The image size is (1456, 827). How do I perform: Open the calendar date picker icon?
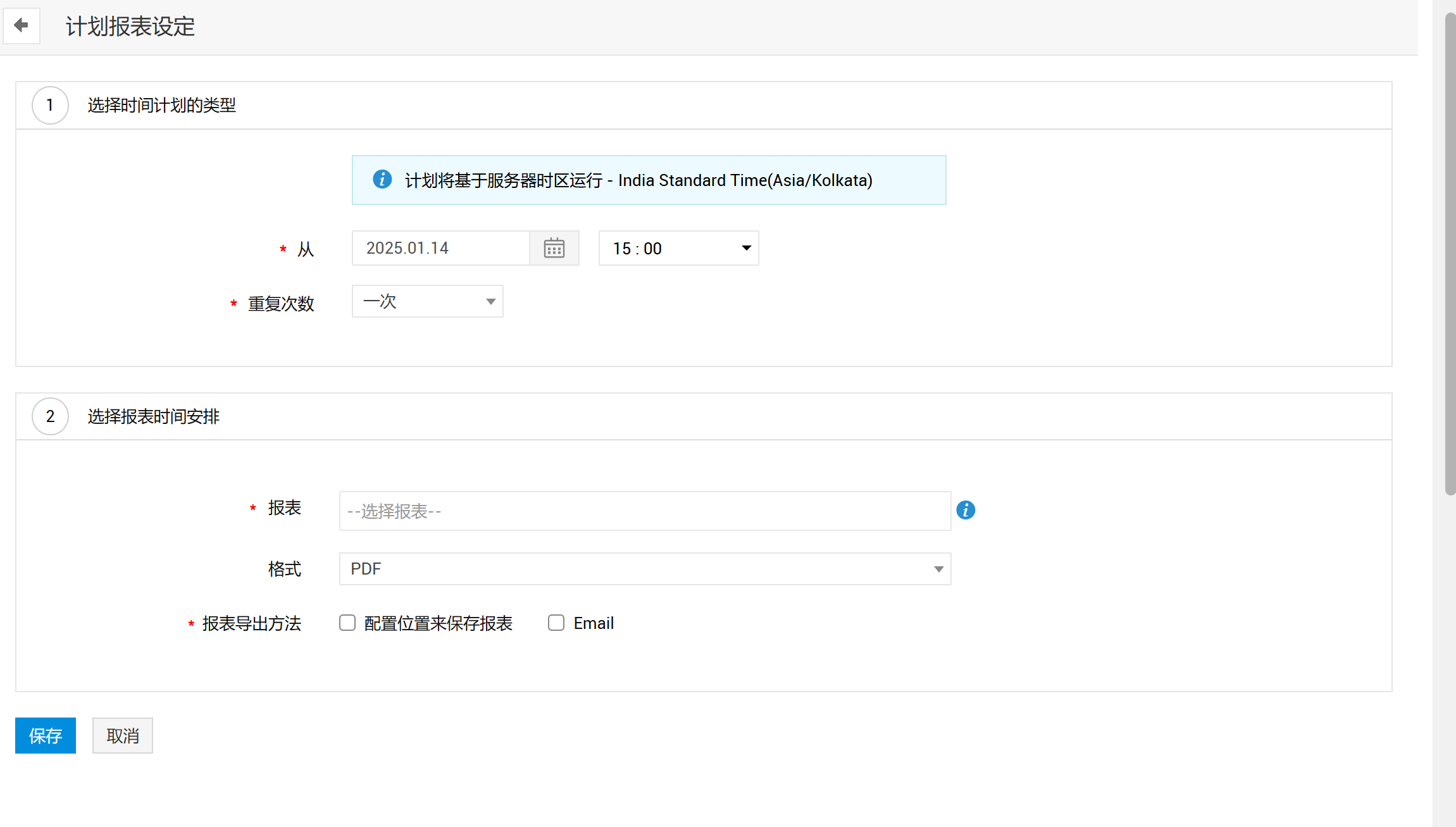[x=554, y=248]
